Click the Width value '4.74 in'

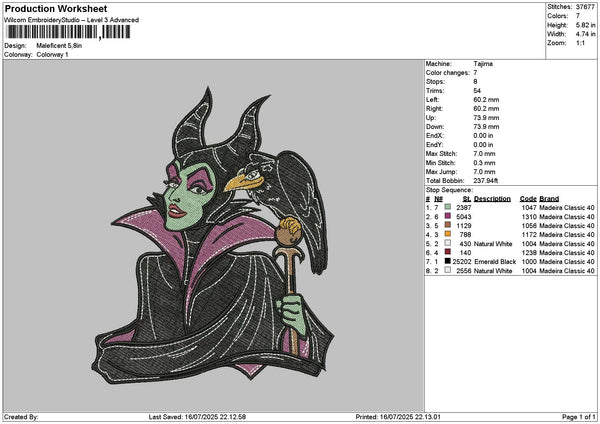(x=585, y=34)
